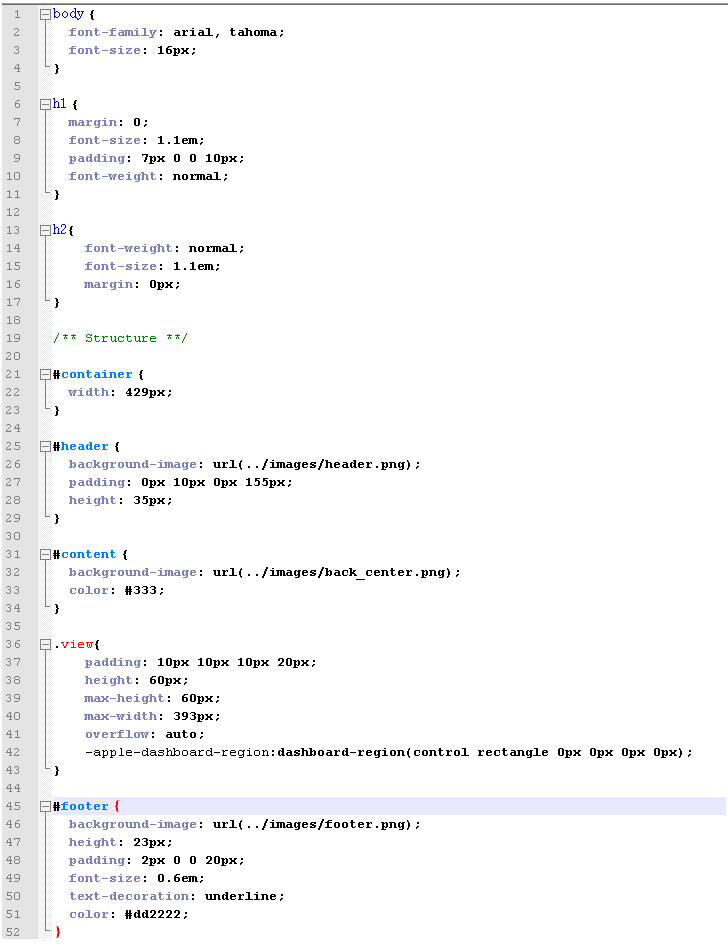The image size is (728, 946).
Task: Collapse the .view block fold marker
Action: coord(45,644)
